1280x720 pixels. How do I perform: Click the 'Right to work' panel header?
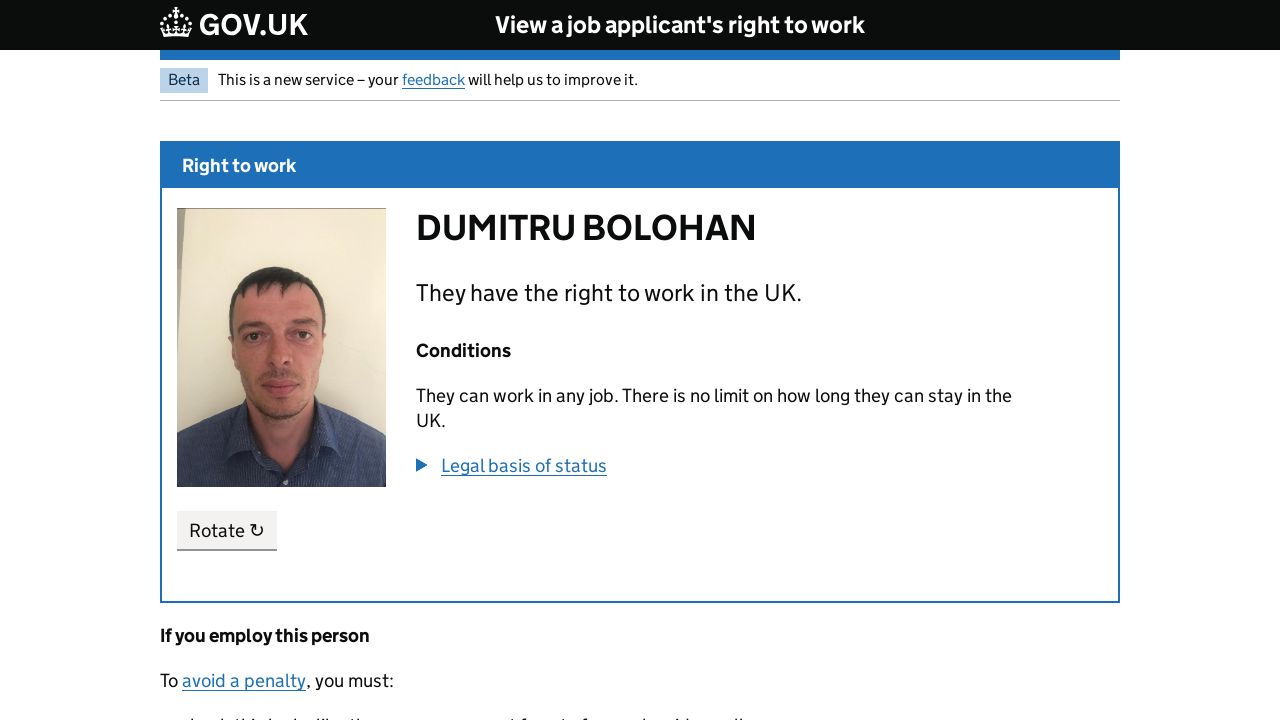pos(239,166)
